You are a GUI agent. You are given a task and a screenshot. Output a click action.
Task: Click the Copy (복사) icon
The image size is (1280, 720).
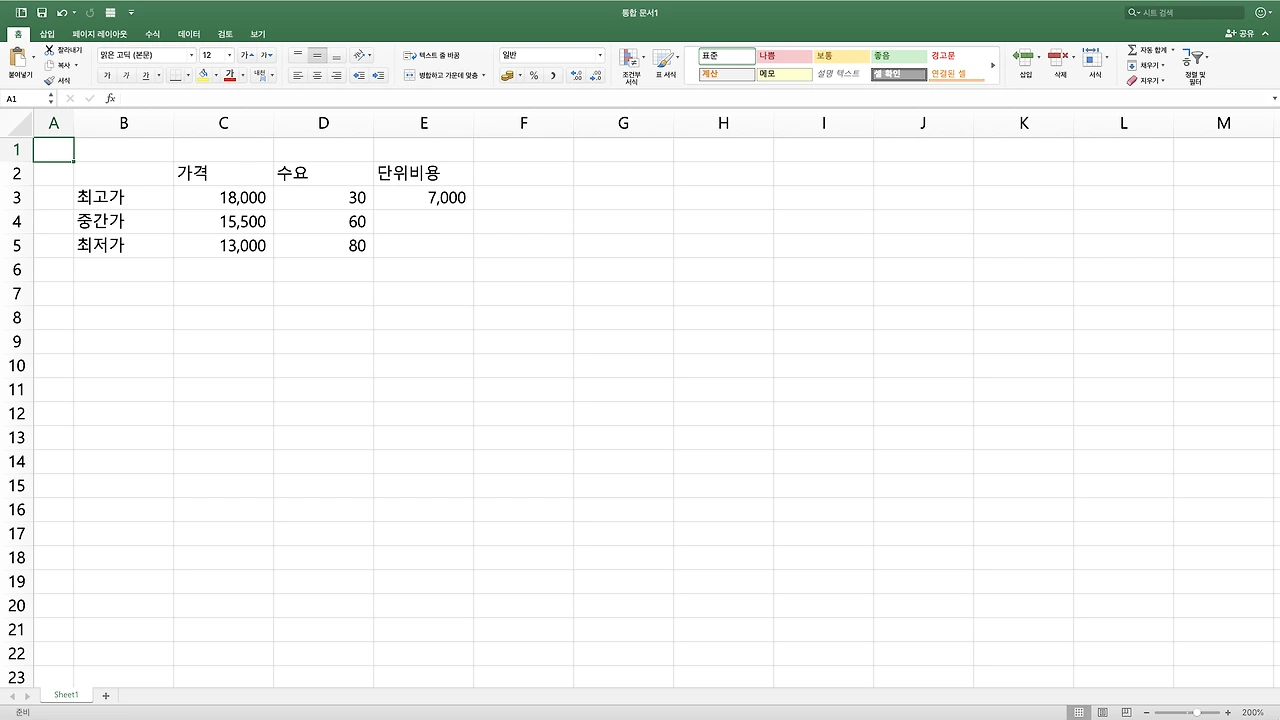click(x=49, y=65)
